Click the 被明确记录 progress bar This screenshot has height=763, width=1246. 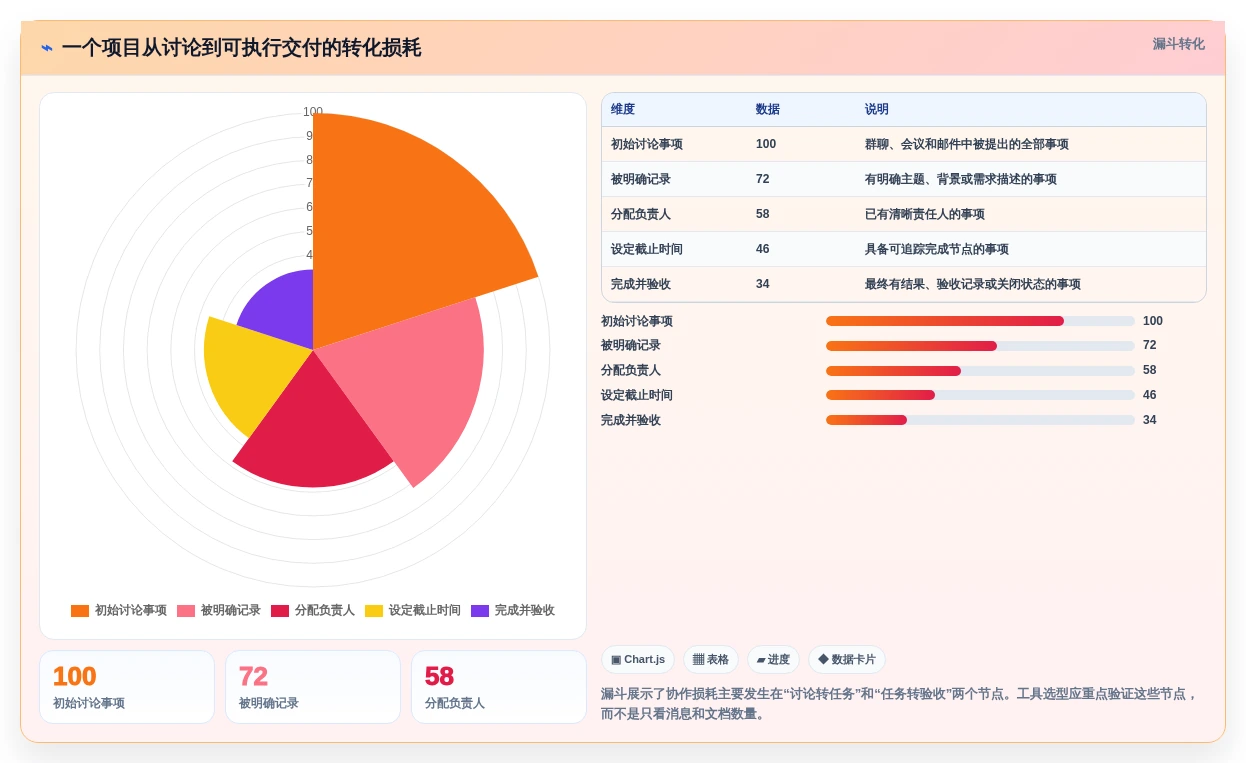(980, 346)
